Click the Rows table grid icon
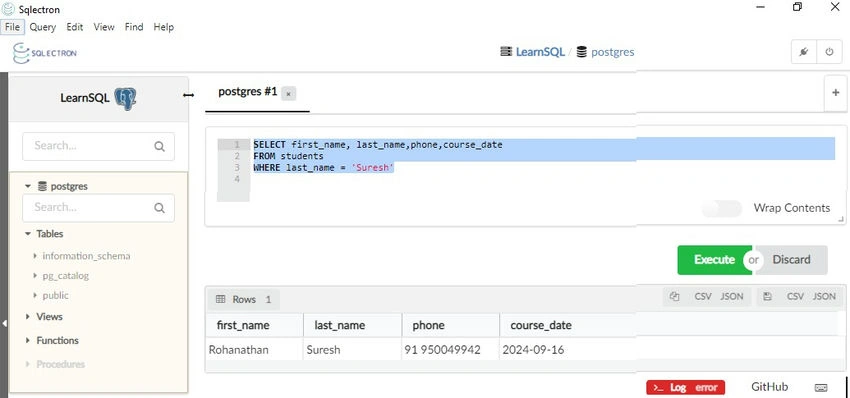 [x=220, y=299]
